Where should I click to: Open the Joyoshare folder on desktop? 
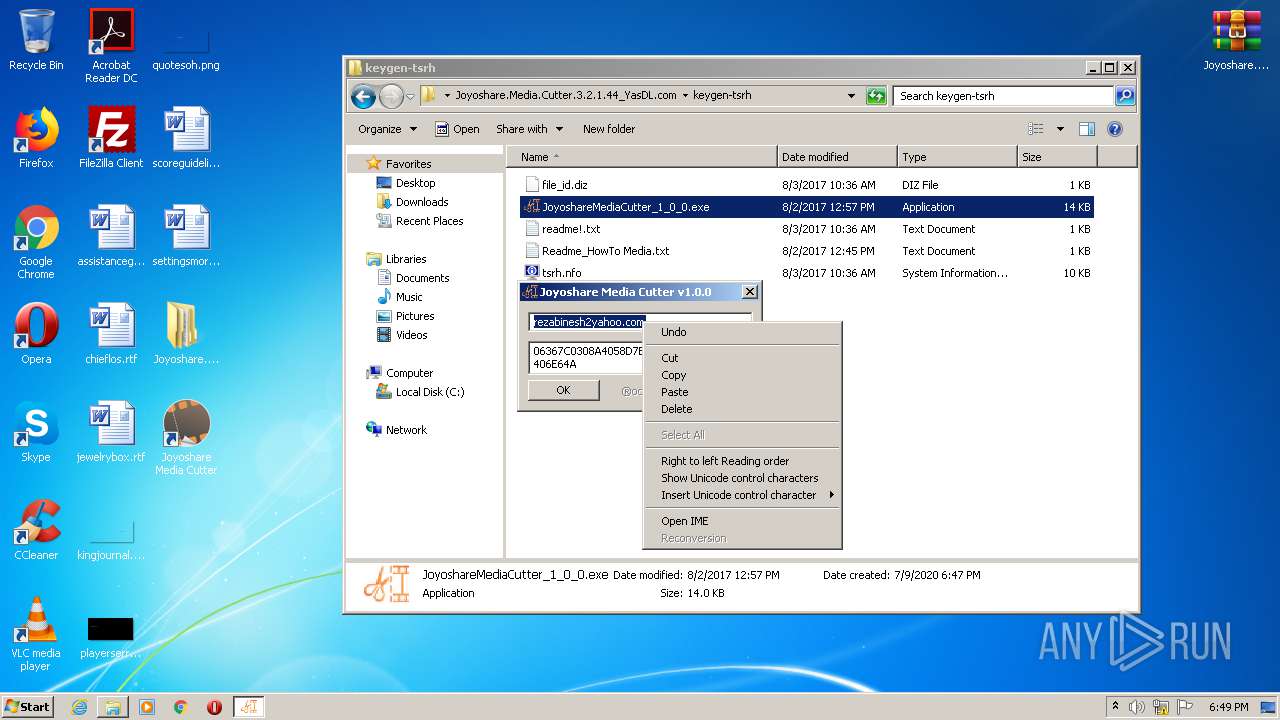click(186, 334)
